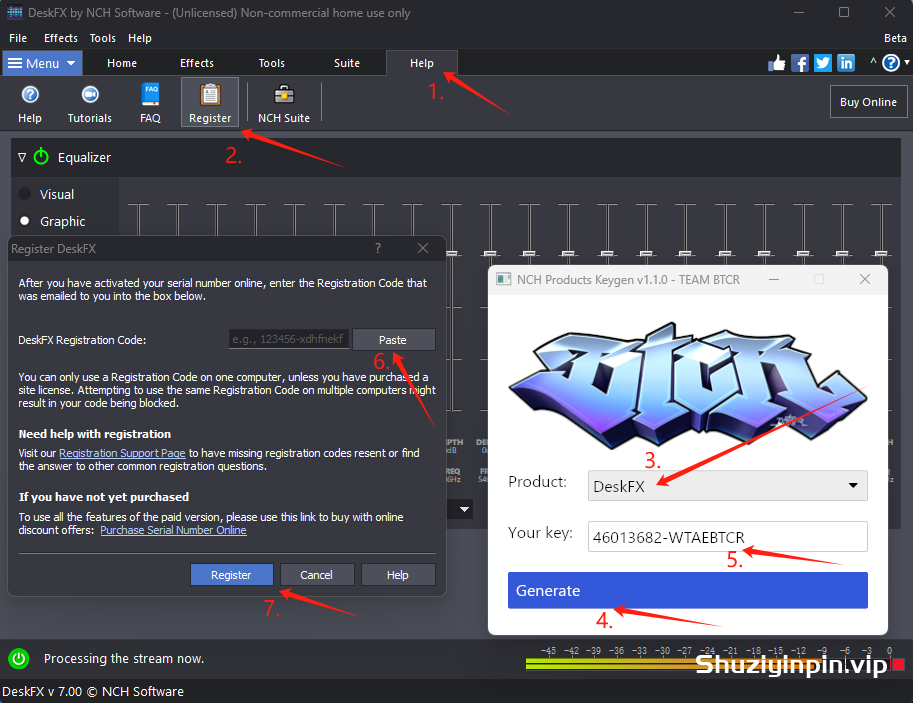Open the Help icon in ribbon toolbar
The height and width of the screenshot is (703, 913).
(x=30, y=103)
